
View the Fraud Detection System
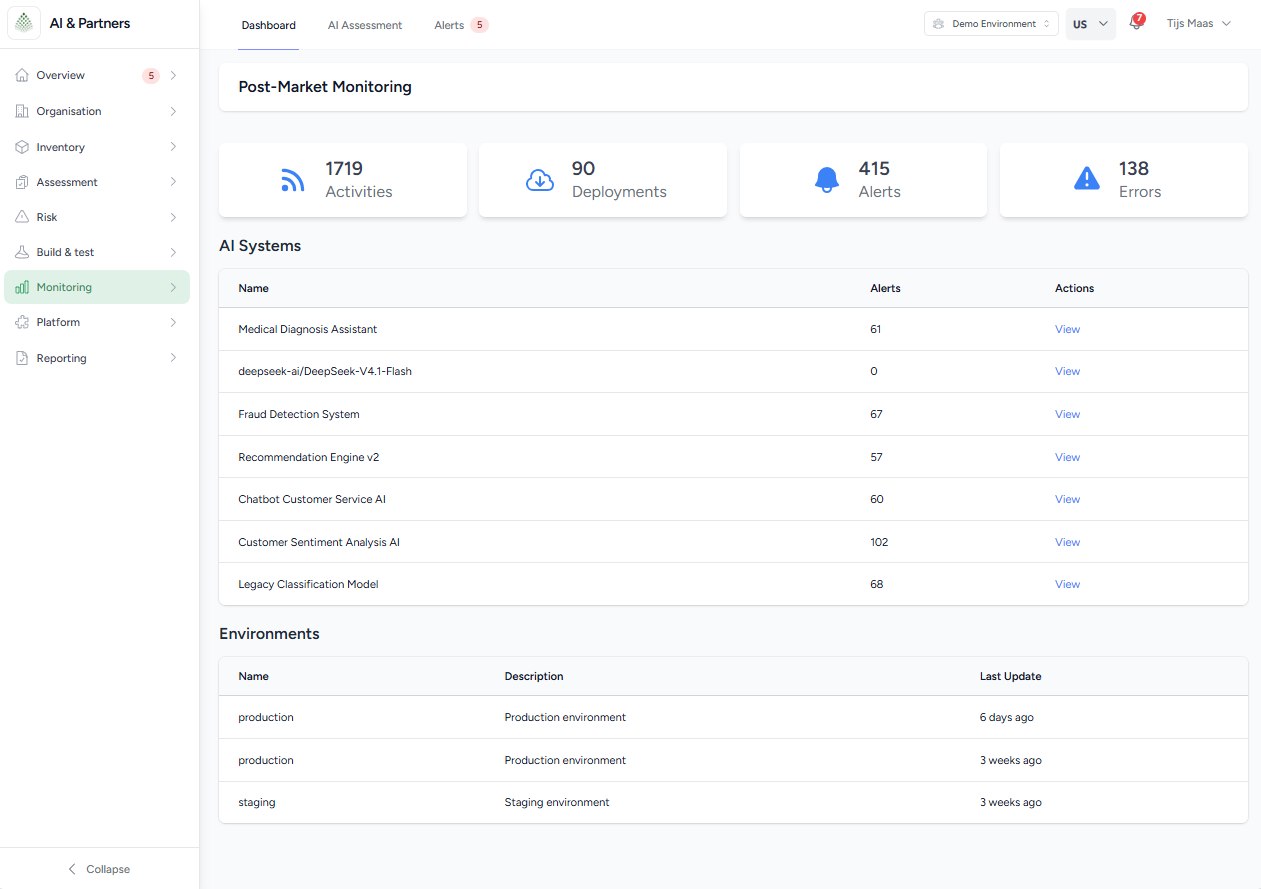(x=1067, y=414)
